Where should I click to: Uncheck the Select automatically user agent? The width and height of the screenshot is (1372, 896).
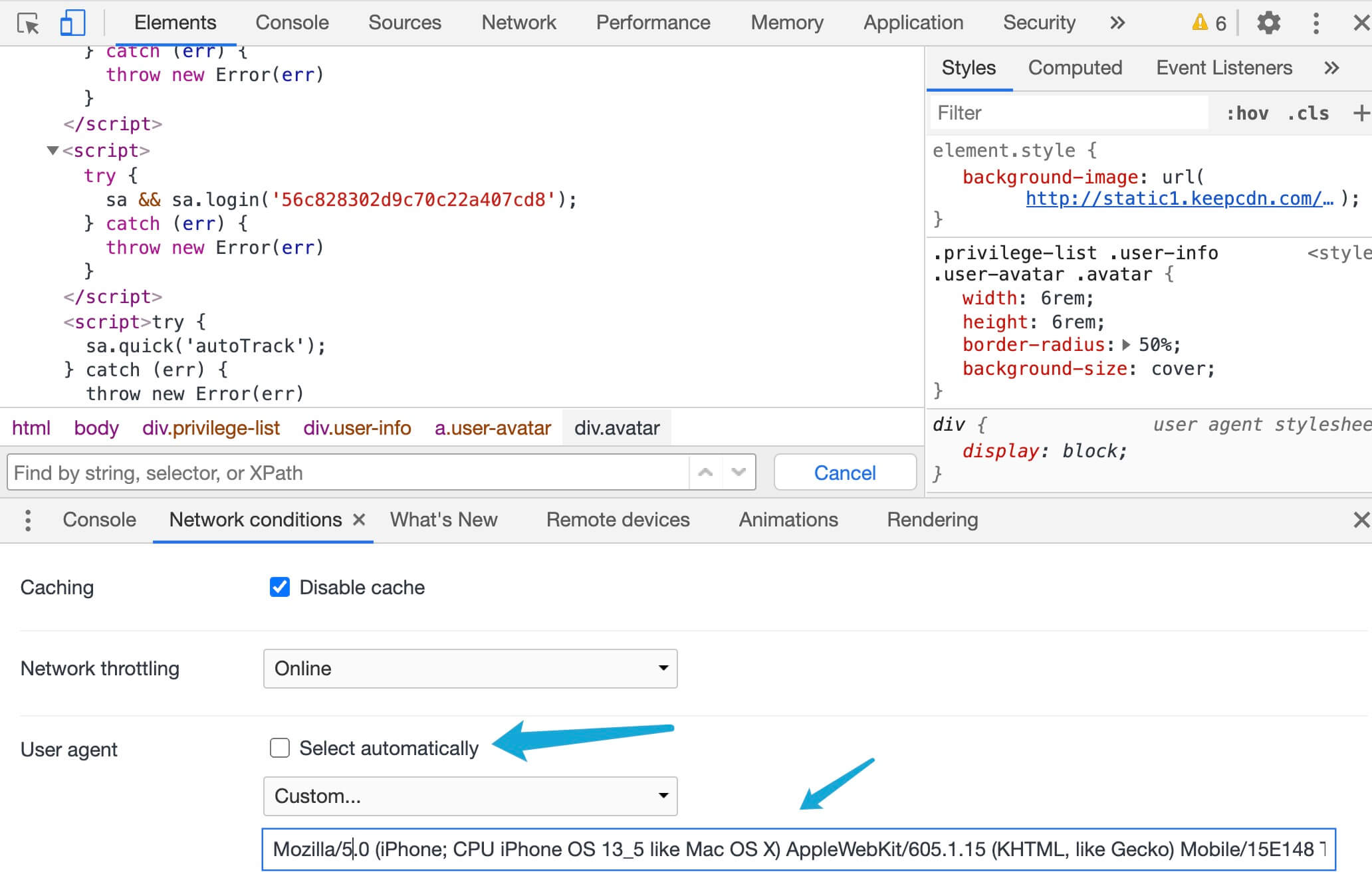click(278, 747)
